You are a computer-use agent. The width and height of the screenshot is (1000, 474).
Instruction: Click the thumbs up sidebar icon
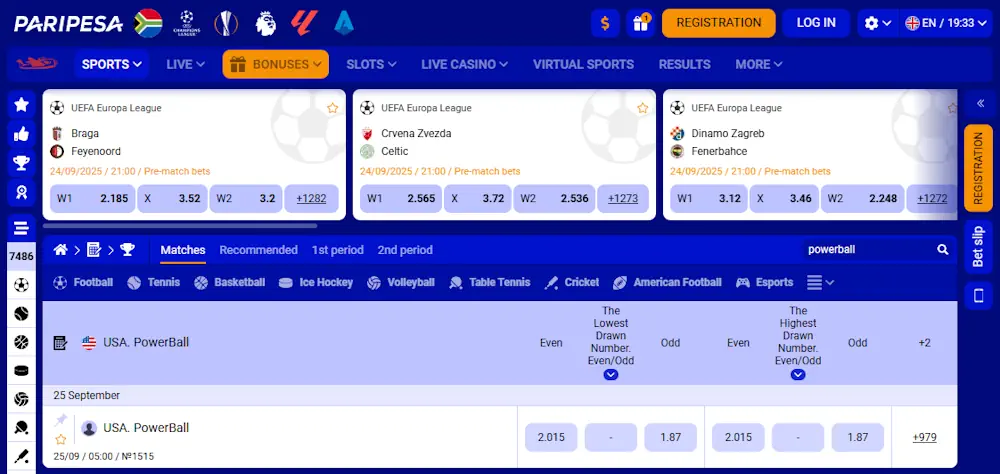pyautogui.click(x=21, y=134)
